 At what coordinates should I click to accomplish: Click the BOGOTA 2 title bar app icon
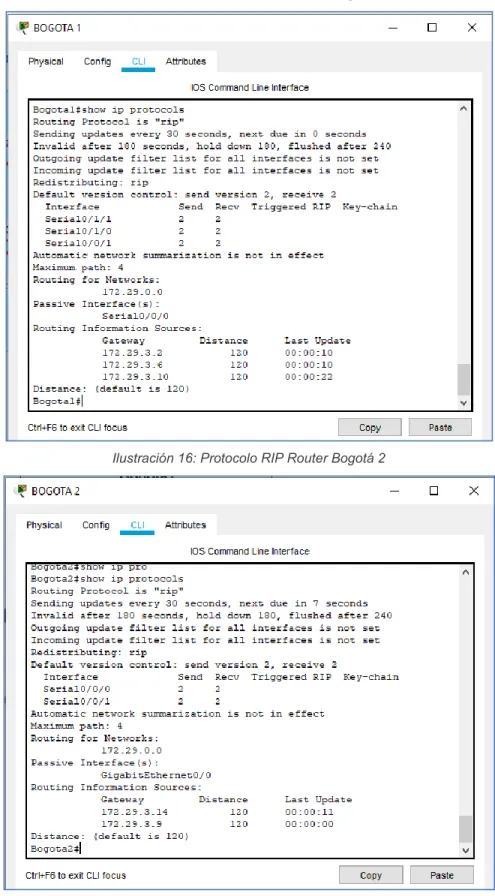pos(22,490)
